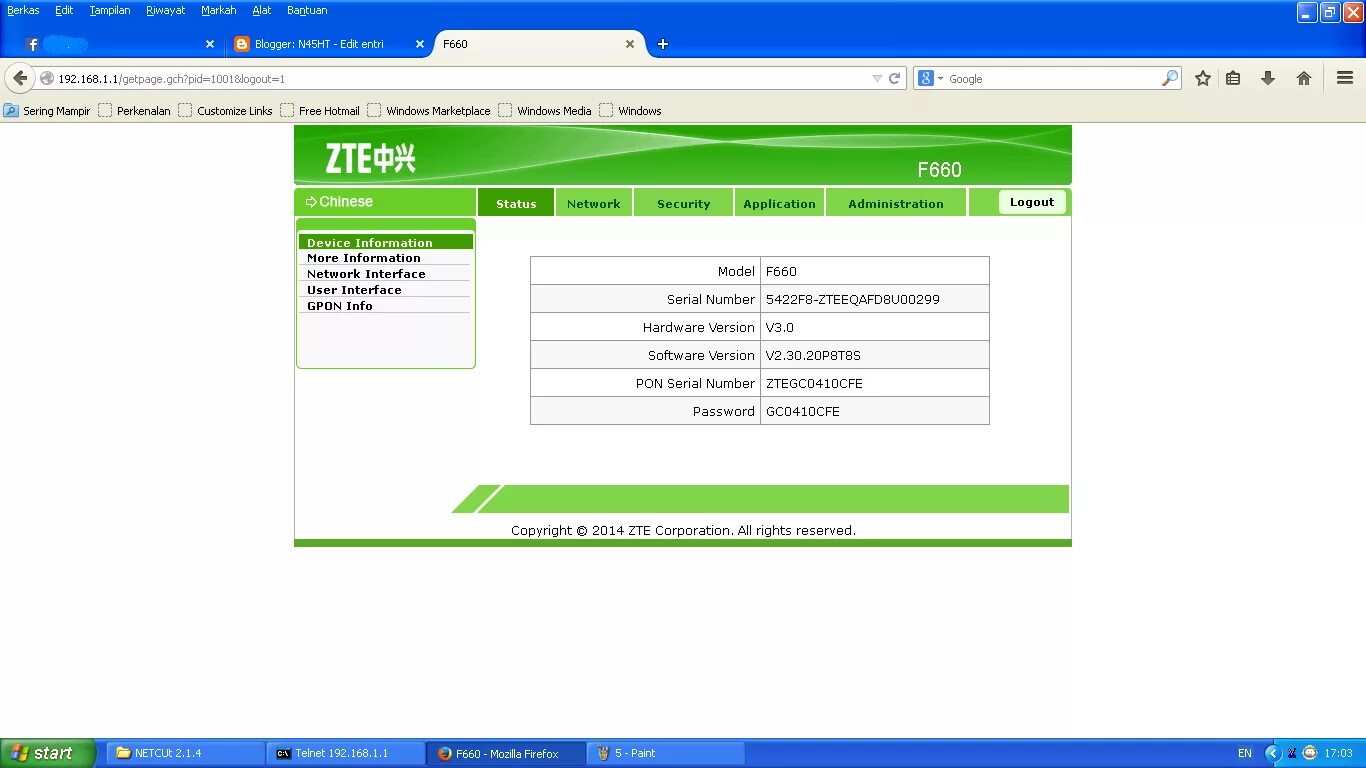This screenshot has width=1366, height=768.
Task: Open the Tampilan menu
Action: pos(110,10)
